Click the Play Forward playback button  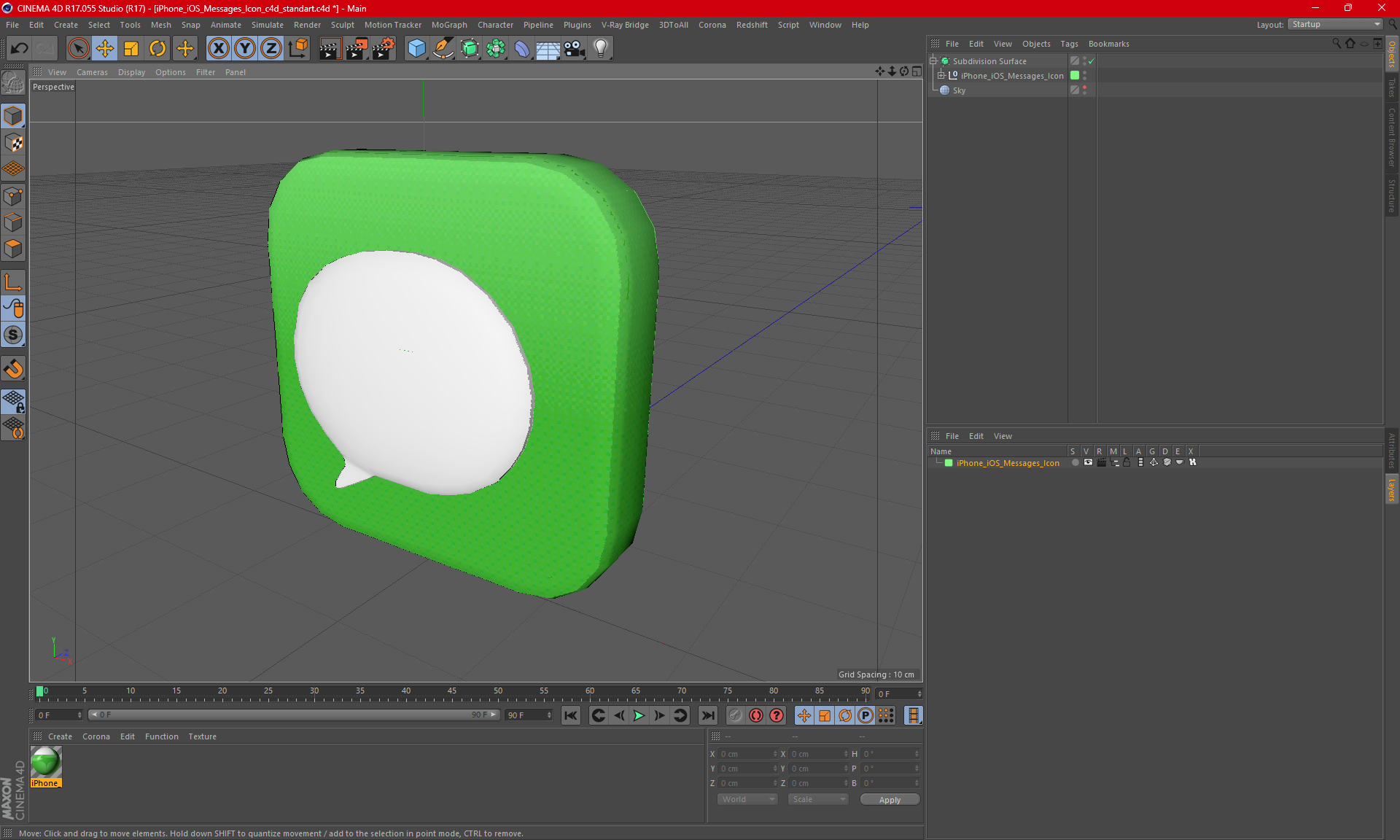pos(639,715)
